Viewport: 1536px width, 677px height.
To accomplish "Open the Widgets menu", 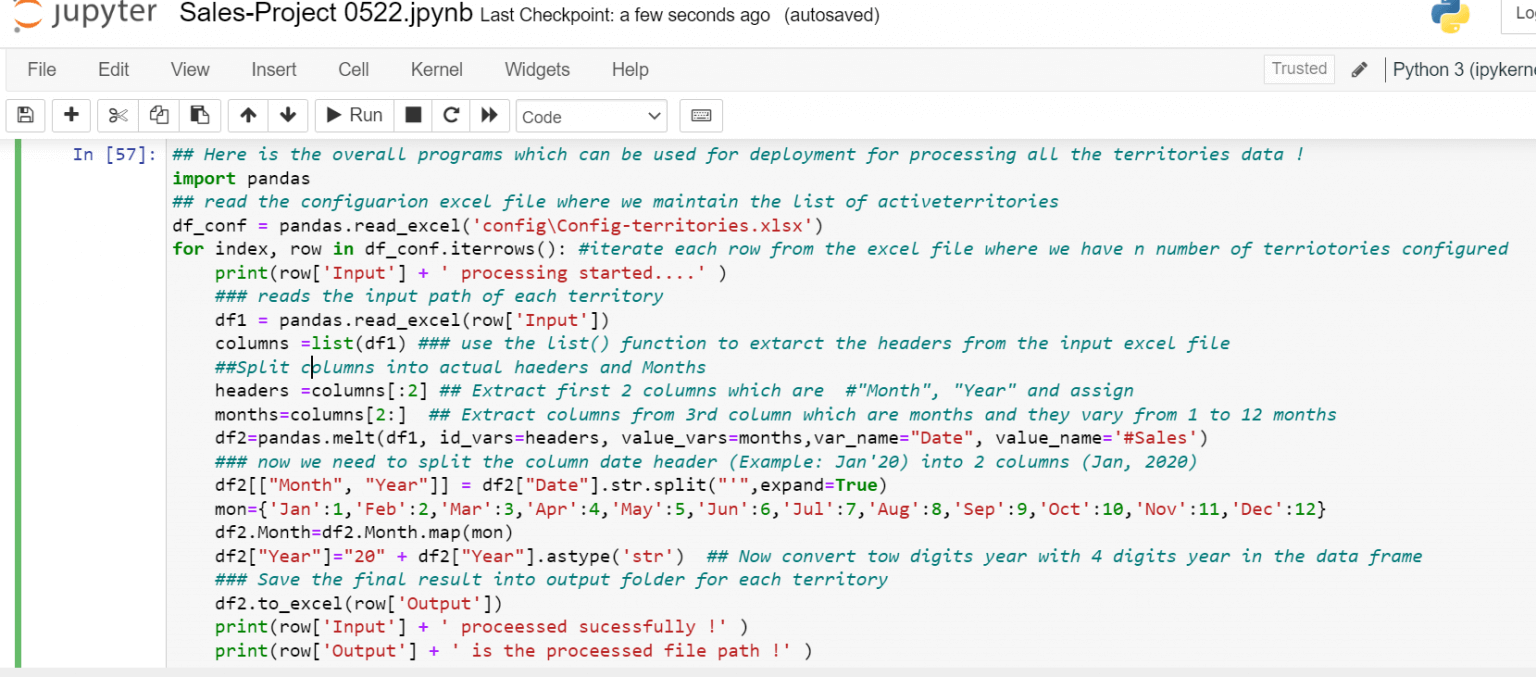I will point(537,70).
